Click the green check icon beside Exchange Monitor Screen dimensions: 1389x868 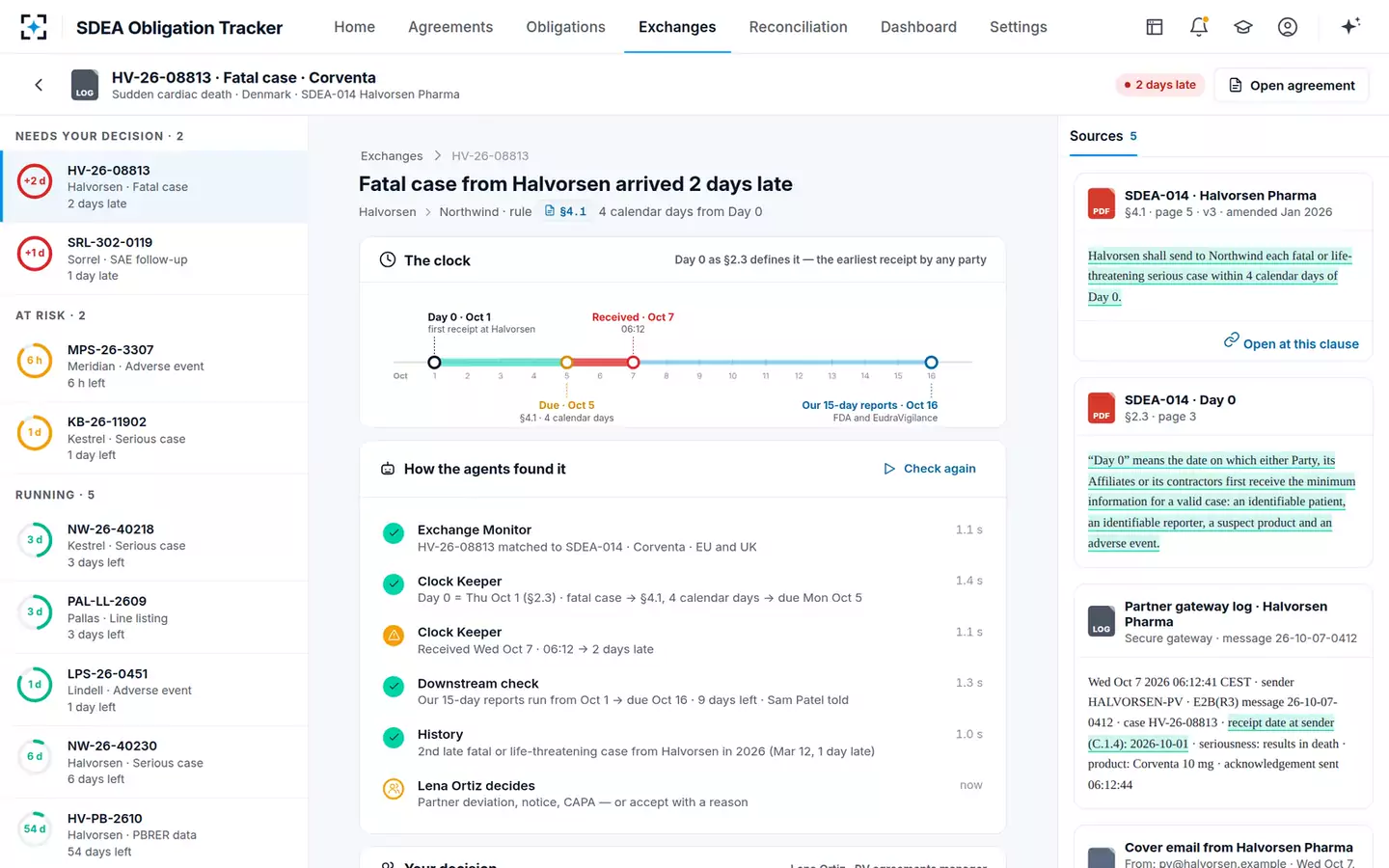[x=394, y=533]
